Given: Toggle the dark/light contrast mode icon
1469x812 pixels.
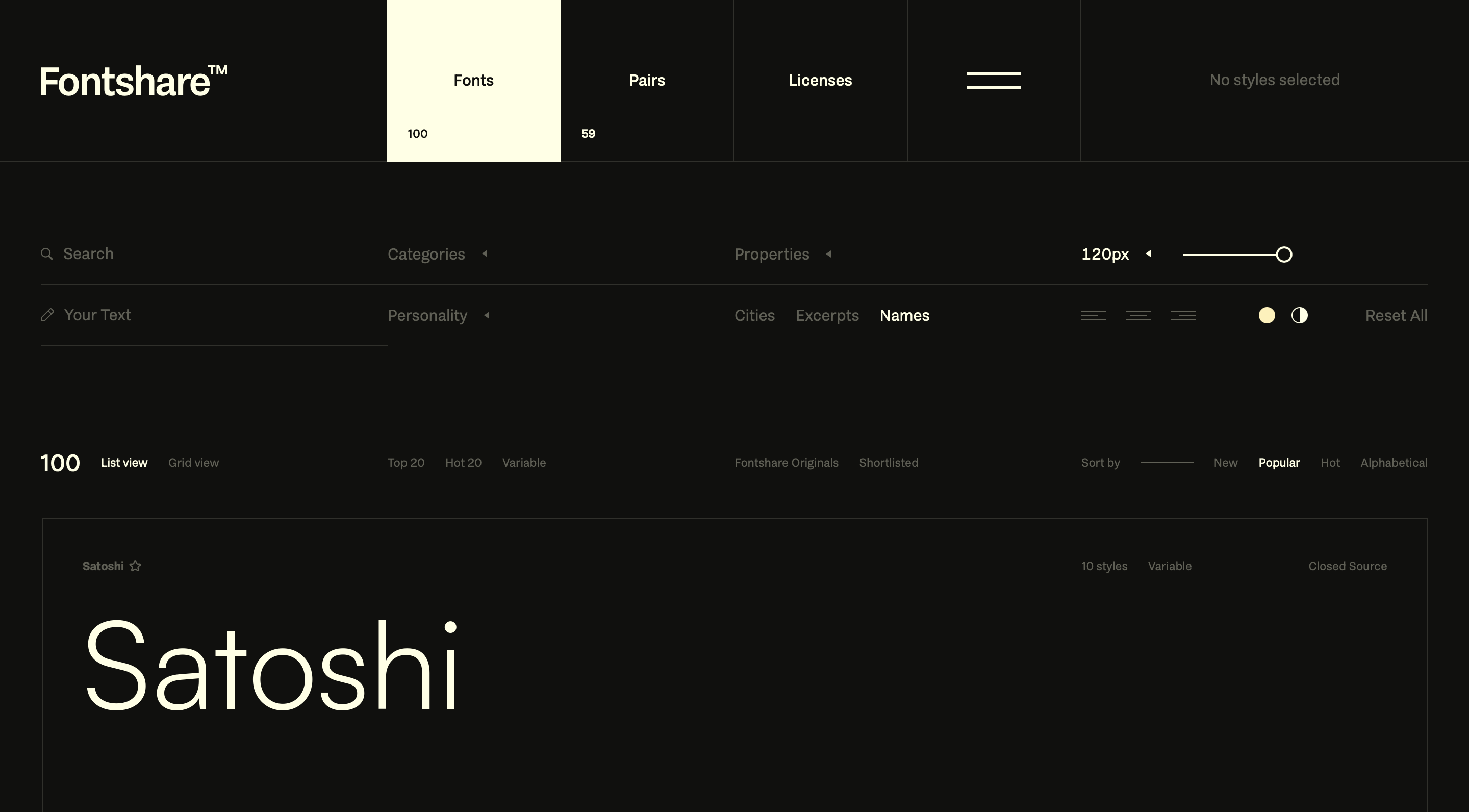Looking at the screenshot, I should [x=1299, y=315].
